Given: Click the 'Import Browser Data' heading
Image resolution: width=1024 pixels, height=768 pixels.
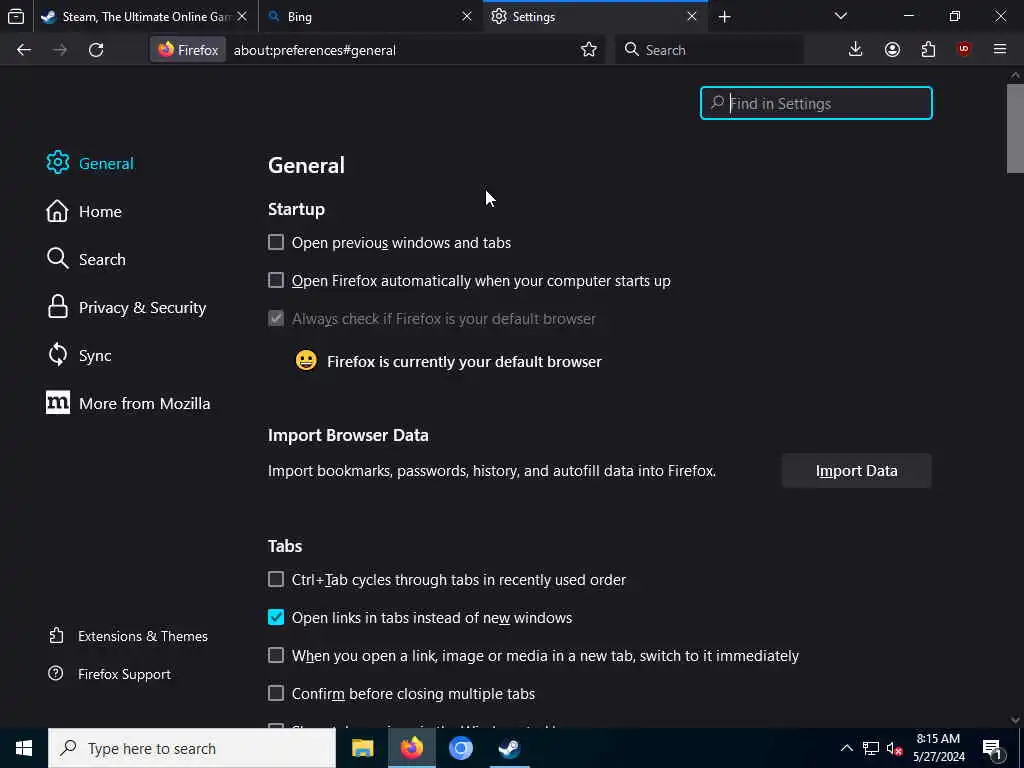Looking at the screenshot, I should click(x=348, y=436).
